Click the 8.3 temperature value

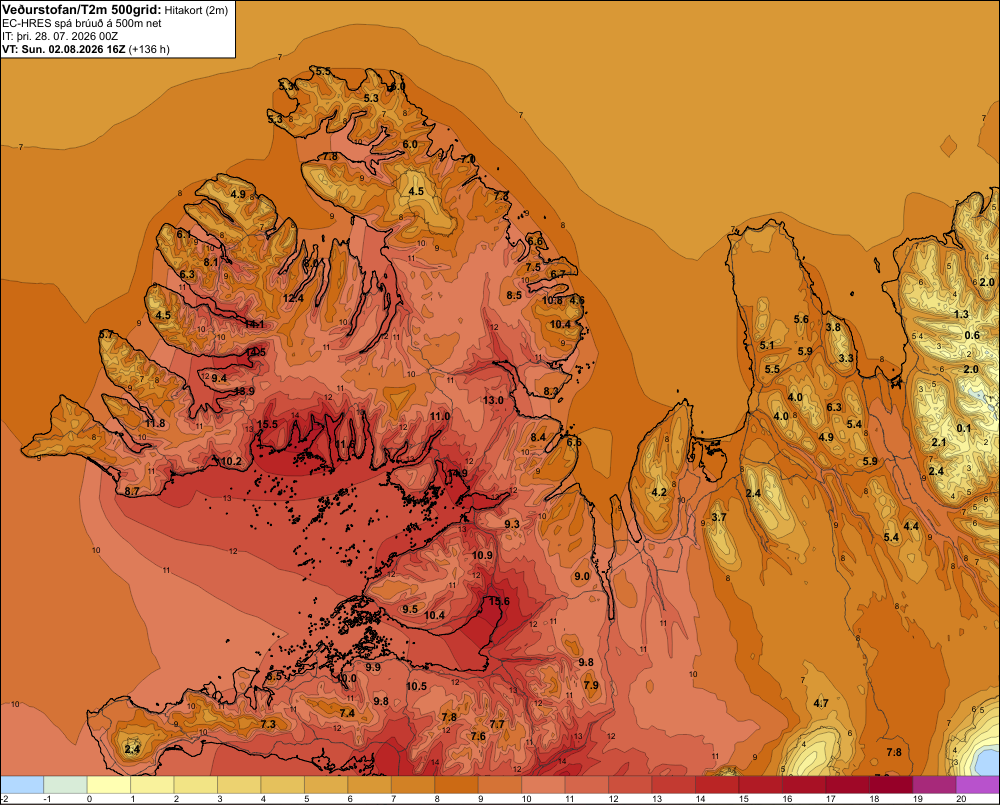[x=550, y=392]
